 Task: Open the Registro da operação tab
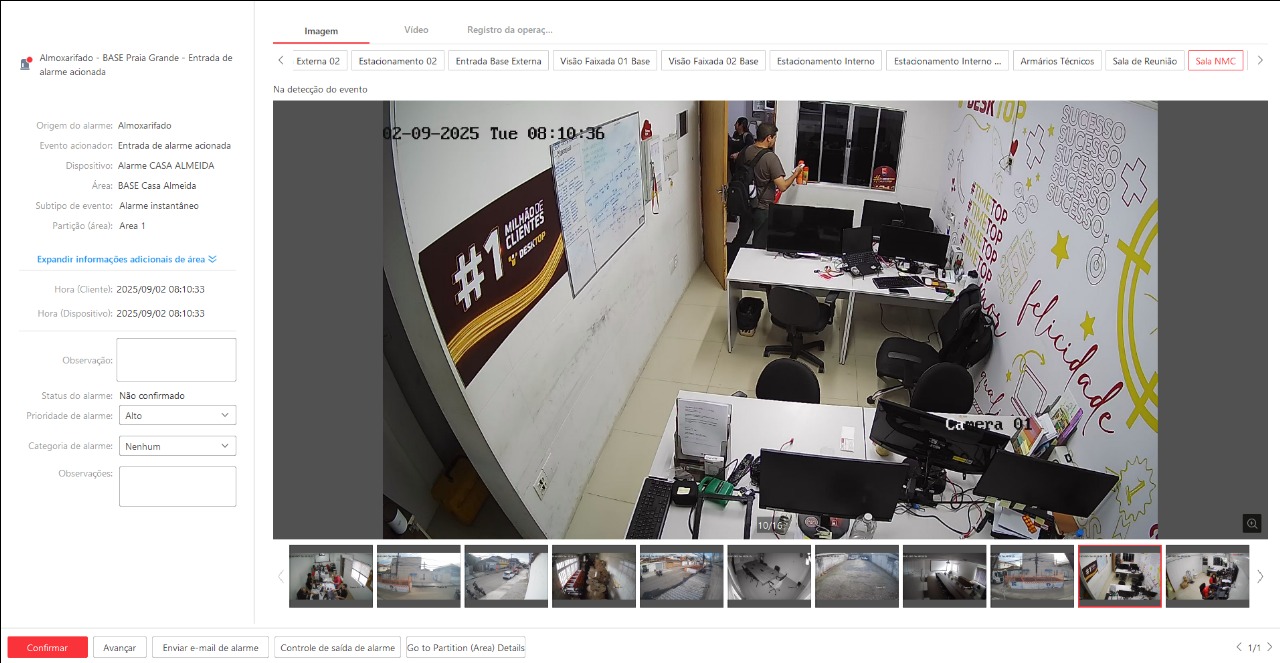point(509,30)
